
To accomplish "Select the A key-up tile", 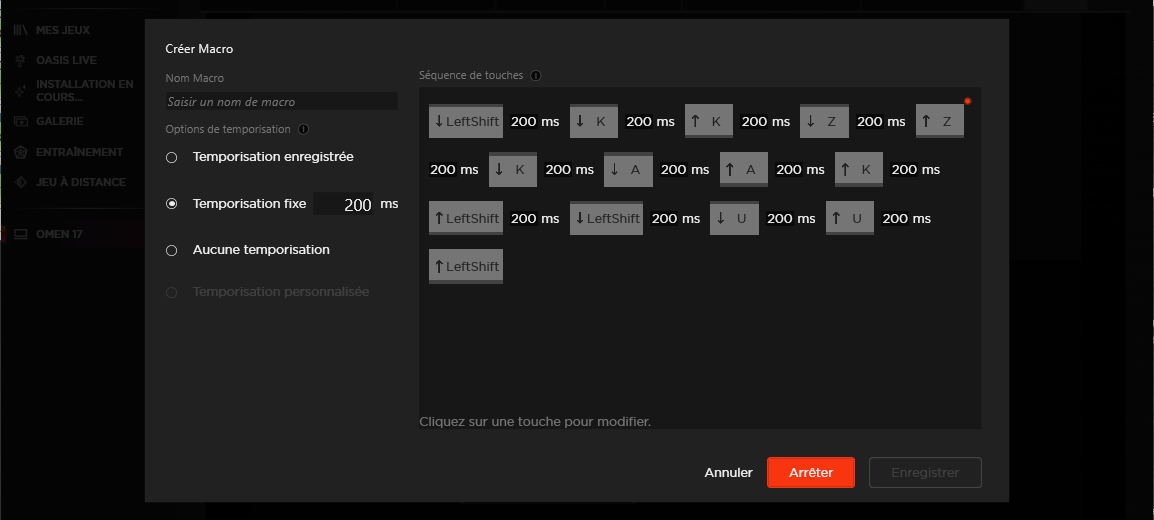I will click(x=743, y=169).
